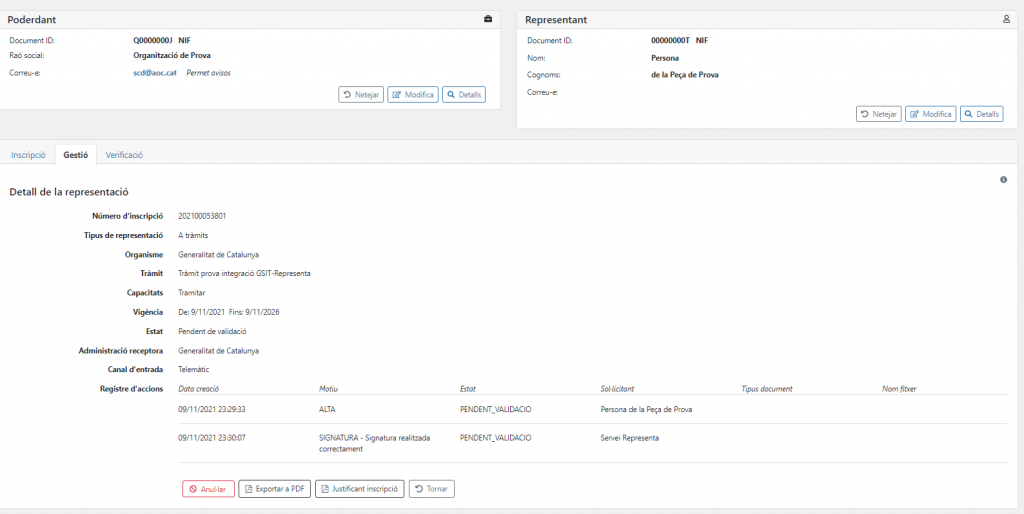
Task: Select the SIGNATURA action log row
Action: click(x=590, y=442)
